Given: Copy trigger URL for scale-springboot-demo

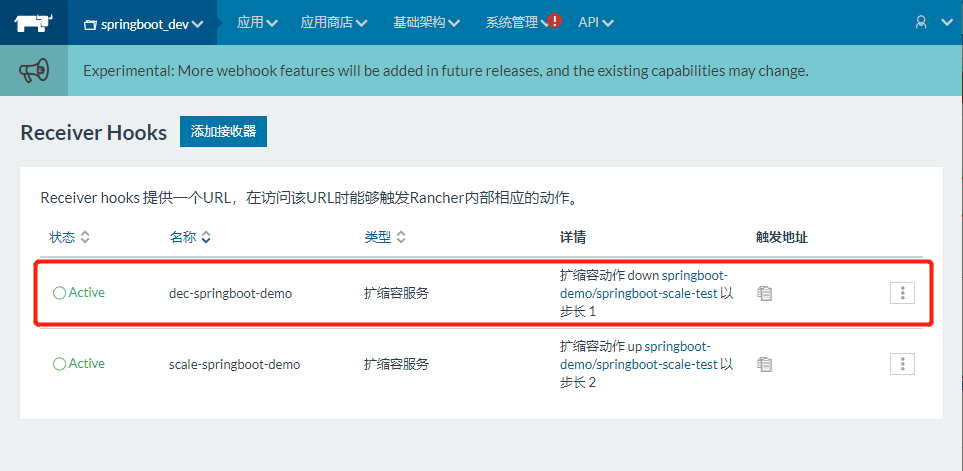Looking at the screenshot, I should coord(765,364).
